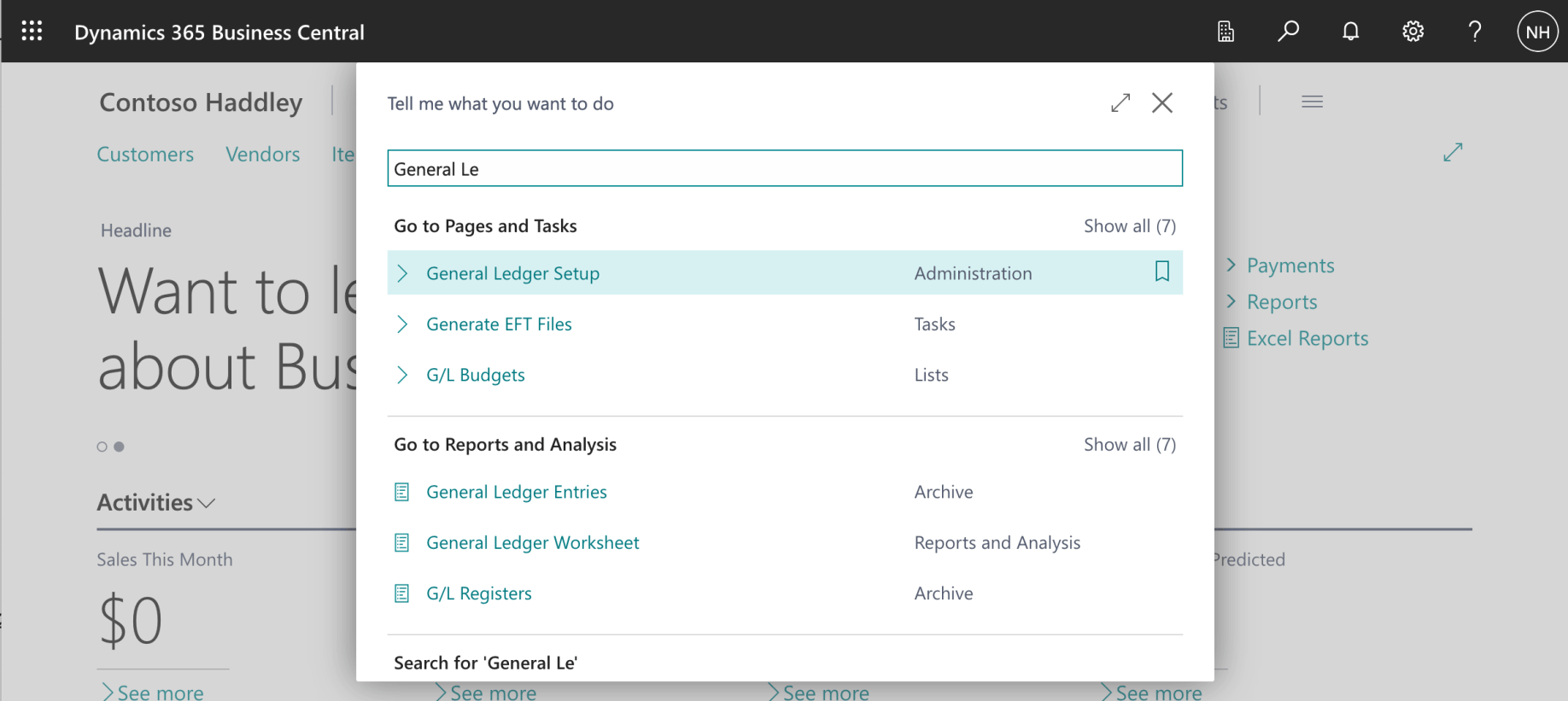Viewport: 1568px width, 701px height.
Task: Close the Tell Me dialog
Action: tap(1161, 103)
